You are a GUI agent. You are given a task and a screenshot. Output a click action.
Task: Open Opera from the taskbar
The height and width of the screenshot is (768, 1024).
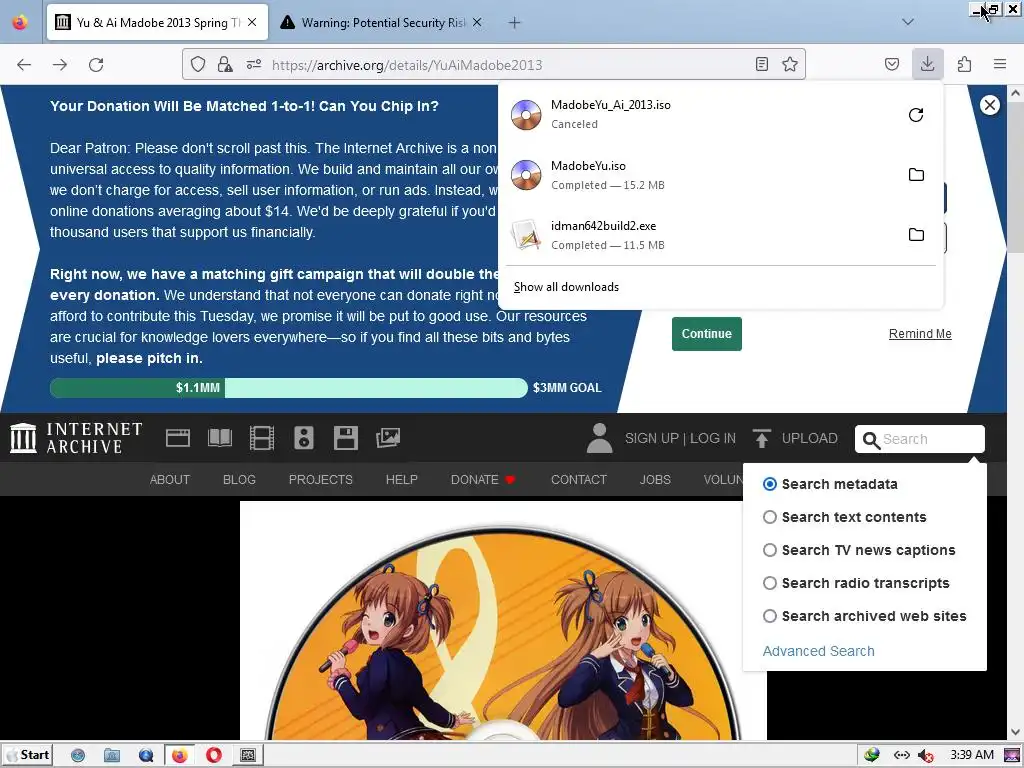click(x=214, y=756)
